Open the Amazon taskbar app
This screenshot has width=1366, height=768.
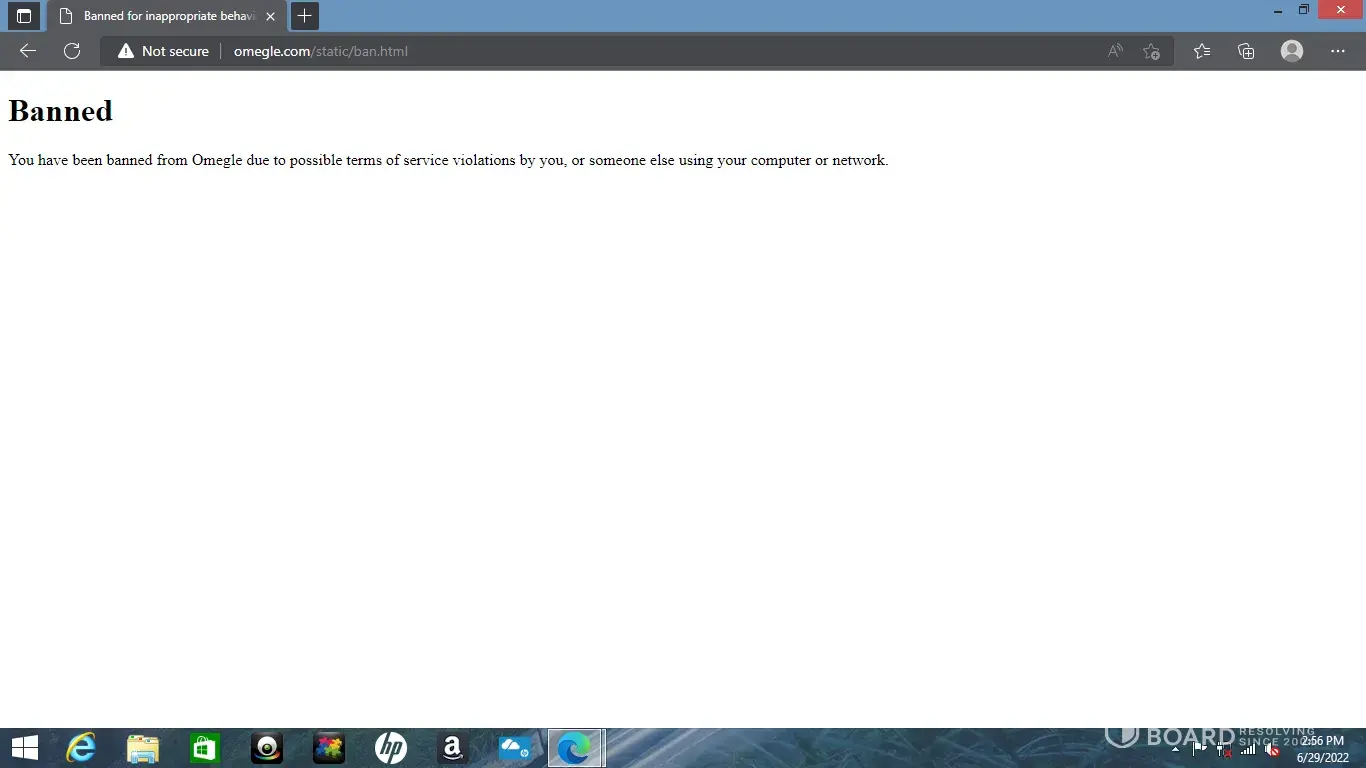(452, 748)
